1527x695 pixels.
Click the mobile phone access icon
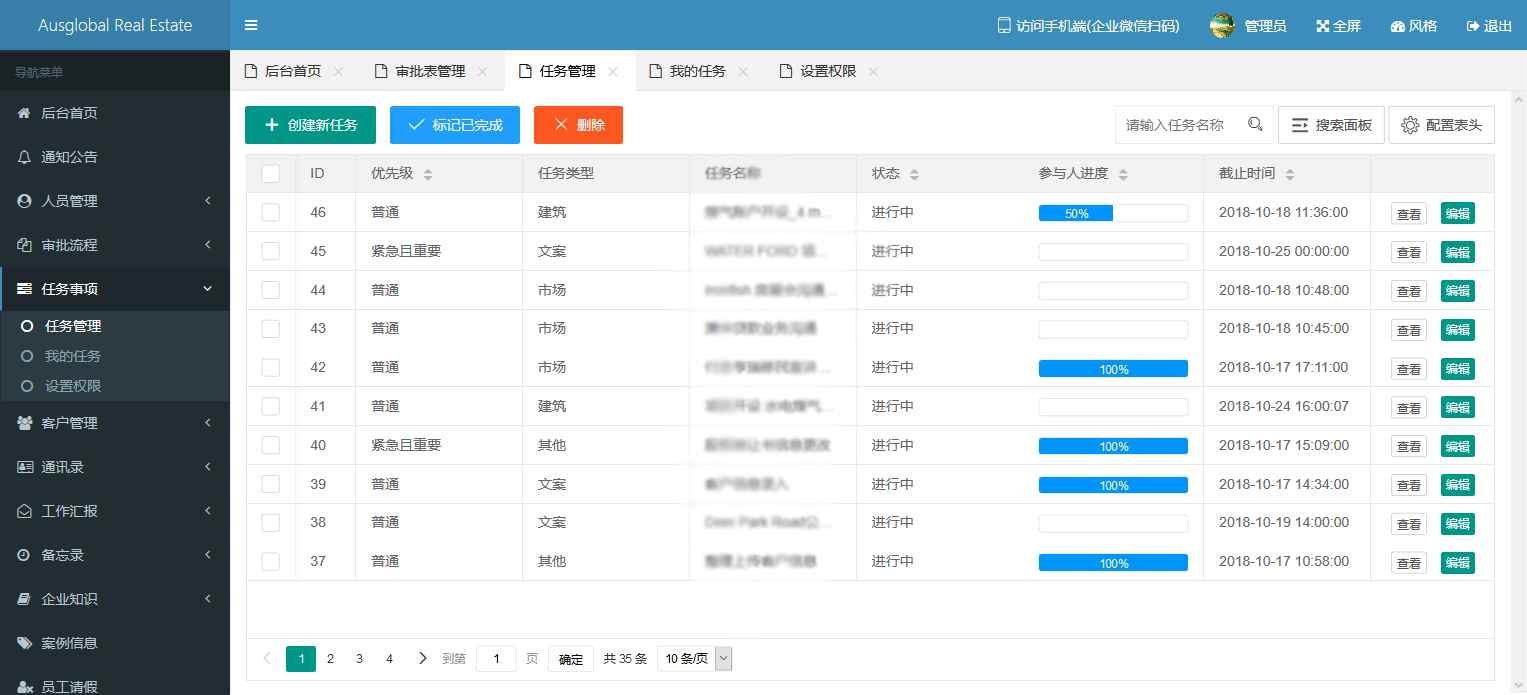coord(1004,26)
